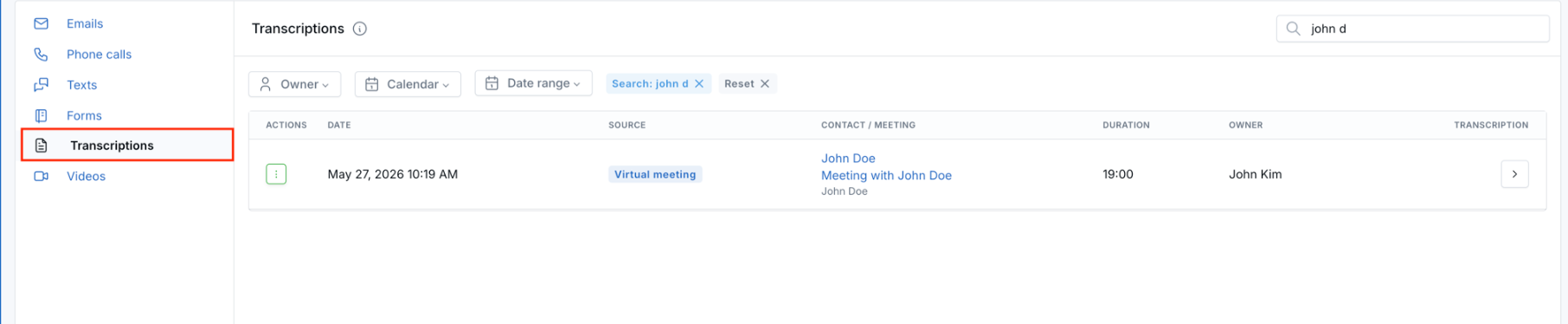
Task: Click the Phone calls handset icon
Action: pos(41,54)
